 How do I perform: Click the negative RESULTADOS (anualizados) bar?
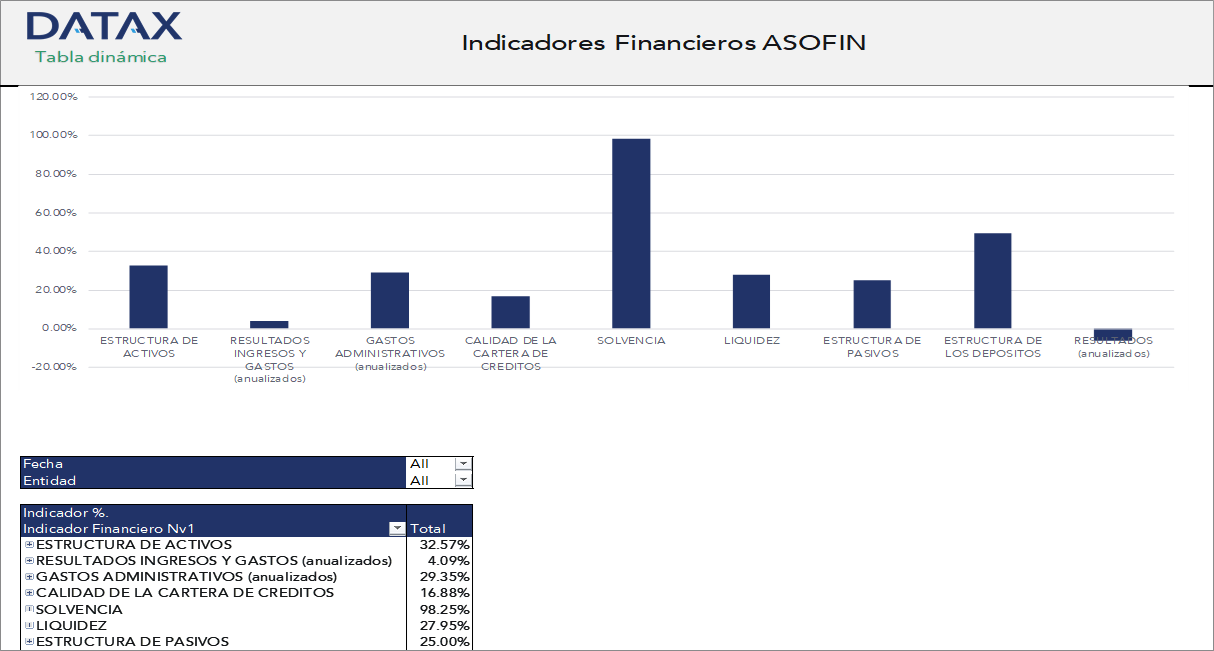click(1115, 333)
